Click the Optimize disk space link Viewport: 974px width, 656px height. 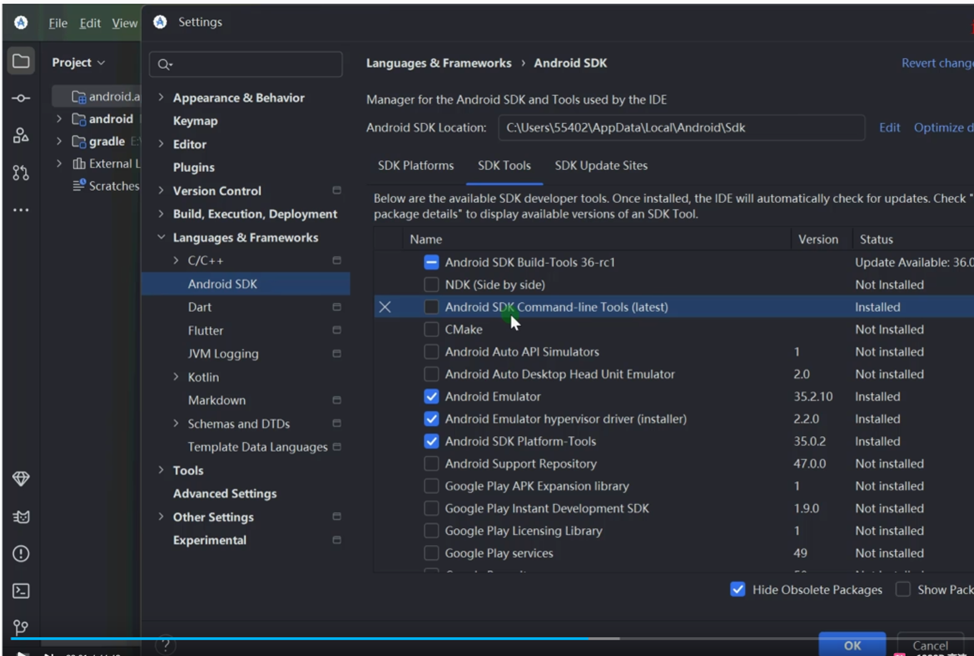[943, 127]
